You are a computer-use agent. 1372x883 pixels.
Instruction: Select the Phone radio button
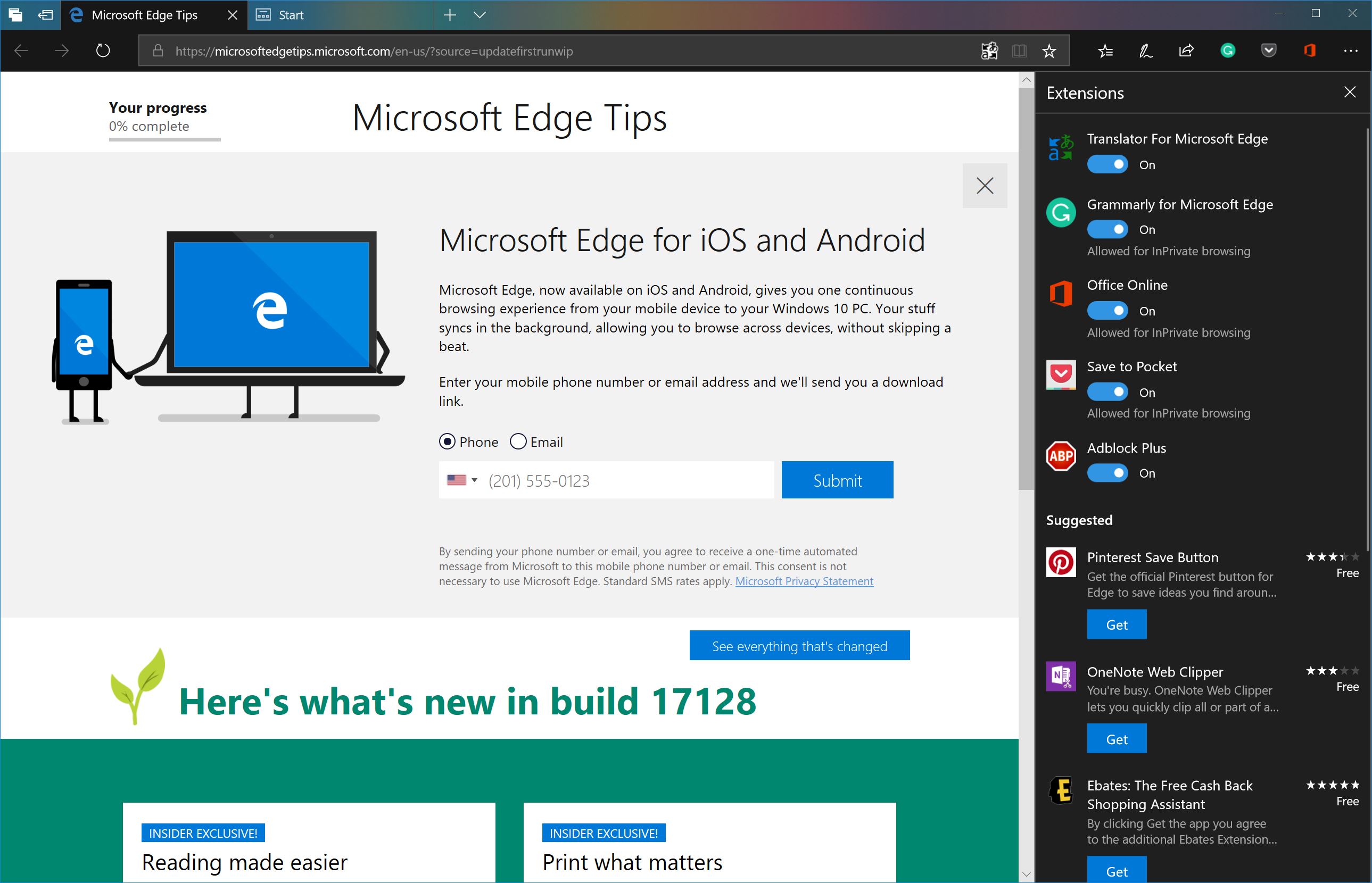447,442
